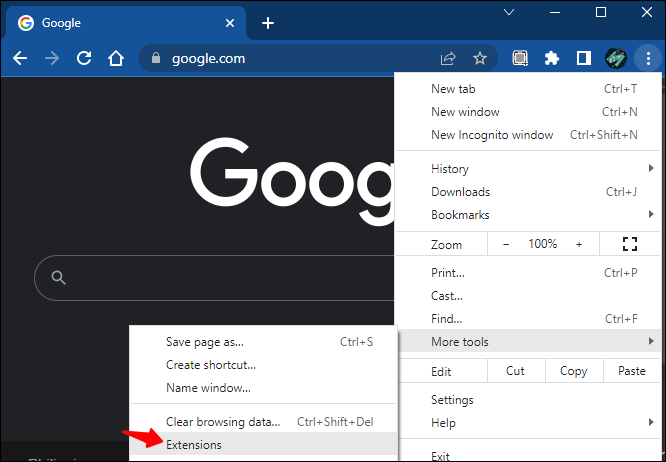
Task: Reload the page with refresh icon
Action: tap(84, 58)
